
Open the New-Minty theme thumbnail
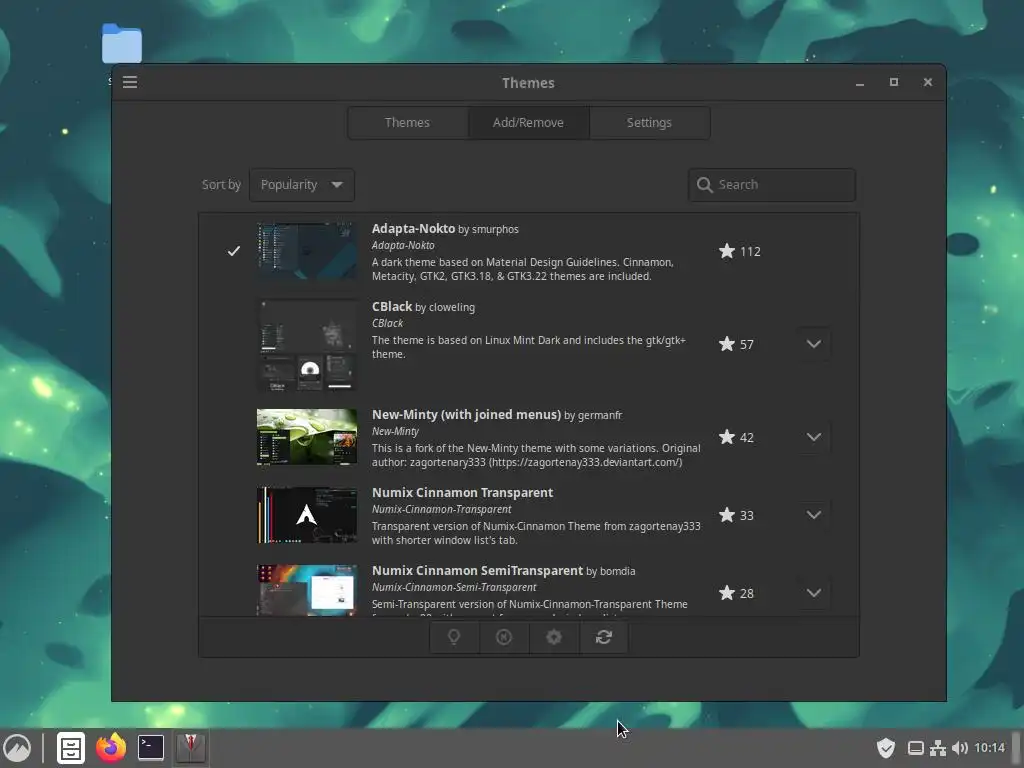[x=307, y=437]
